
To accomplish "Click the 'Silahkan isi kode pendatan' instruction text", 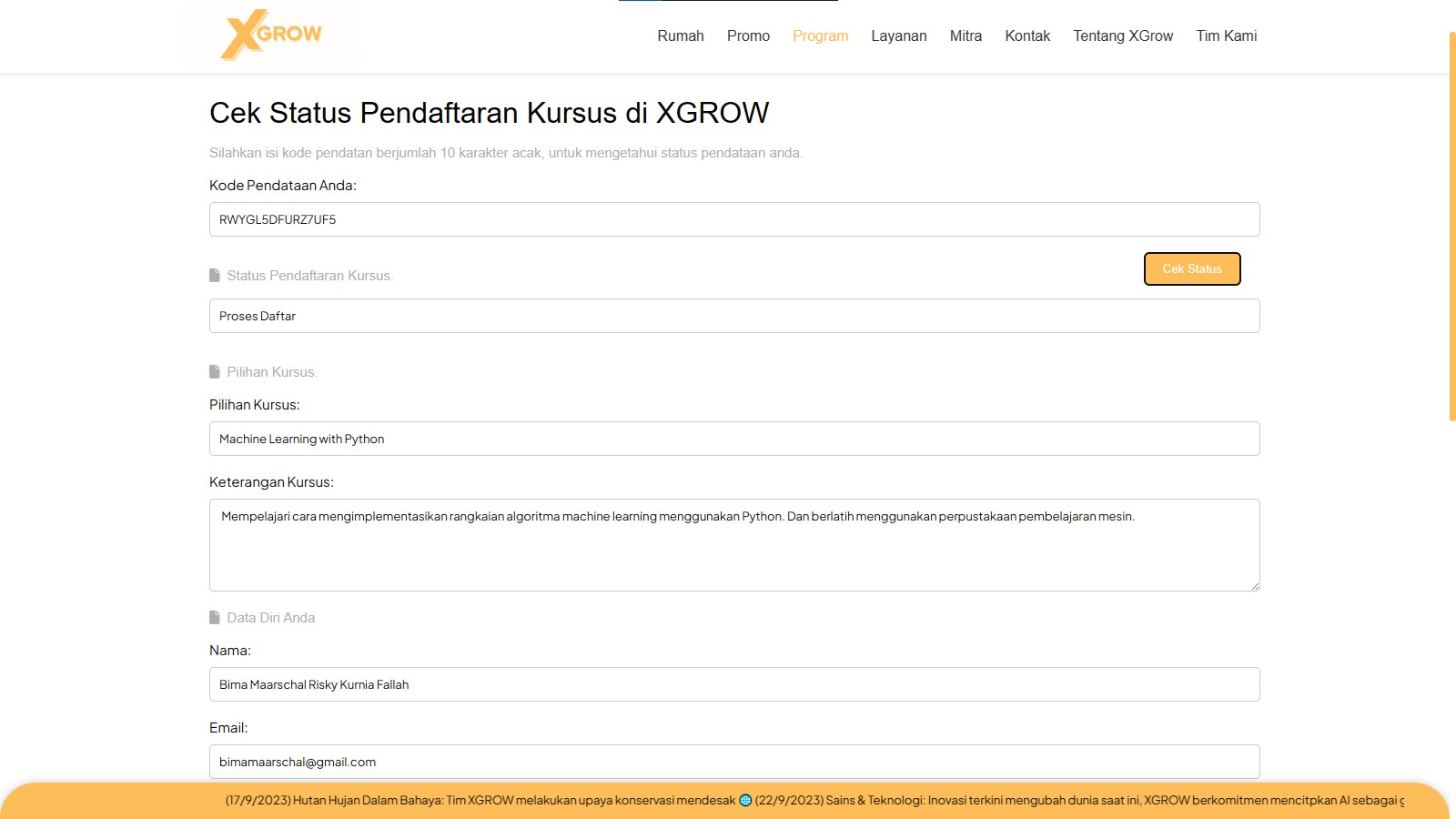I will coord(506,153).
